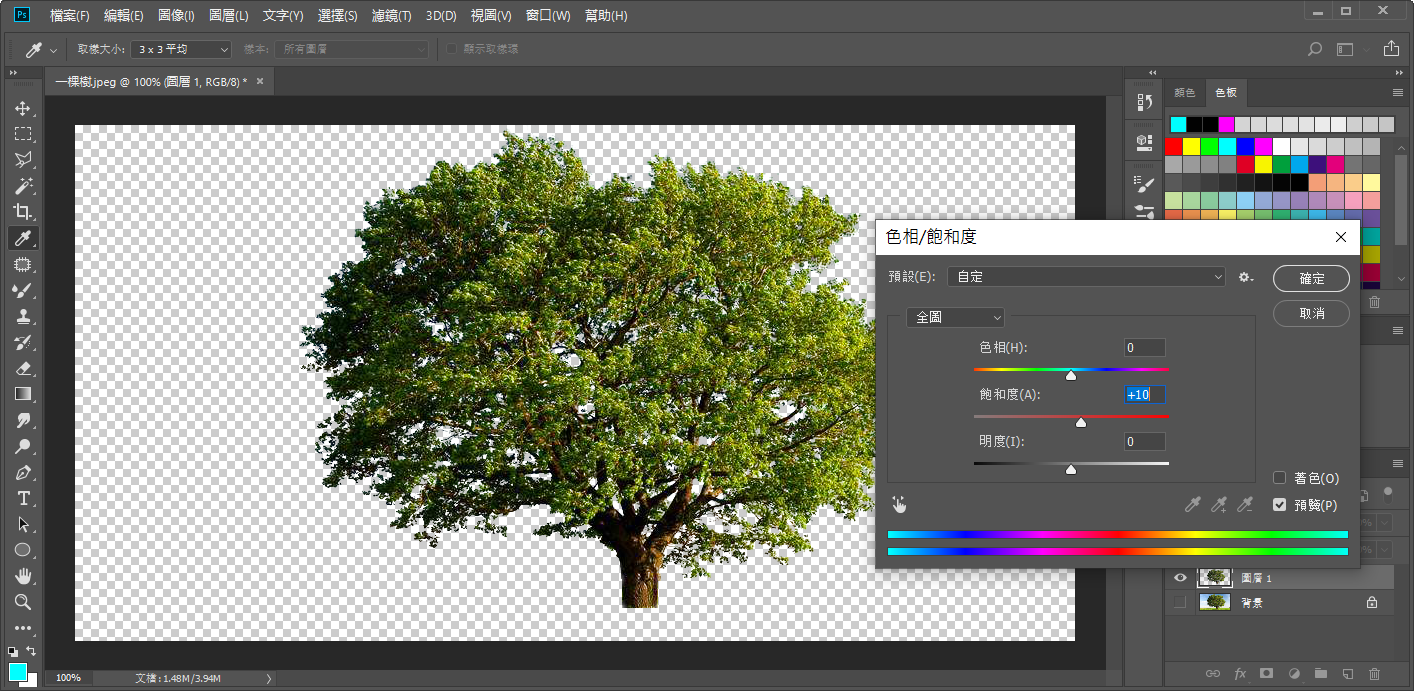Click the 飽和度 slider handle
The height and width of the screenshot is (691, 1414).
(1080, 423)
